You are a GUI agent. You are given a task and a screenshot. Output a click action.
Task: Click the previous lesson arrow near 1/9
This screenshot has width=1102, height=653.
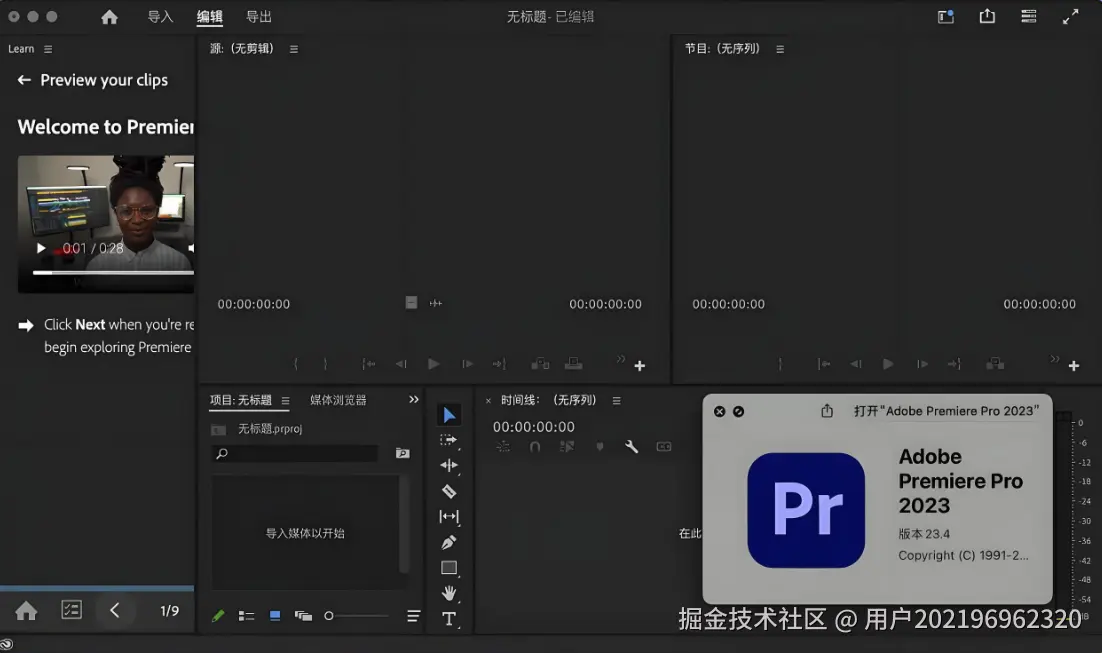(116, 610)
